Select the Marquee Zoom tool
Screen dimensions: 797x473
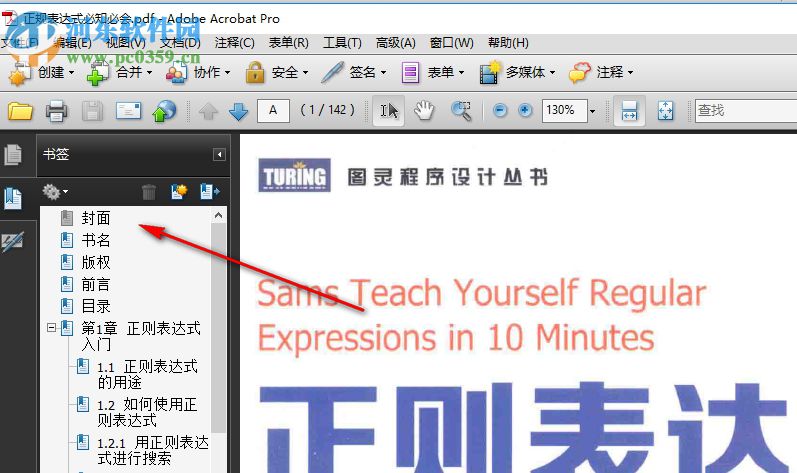(x=461, y=110)
